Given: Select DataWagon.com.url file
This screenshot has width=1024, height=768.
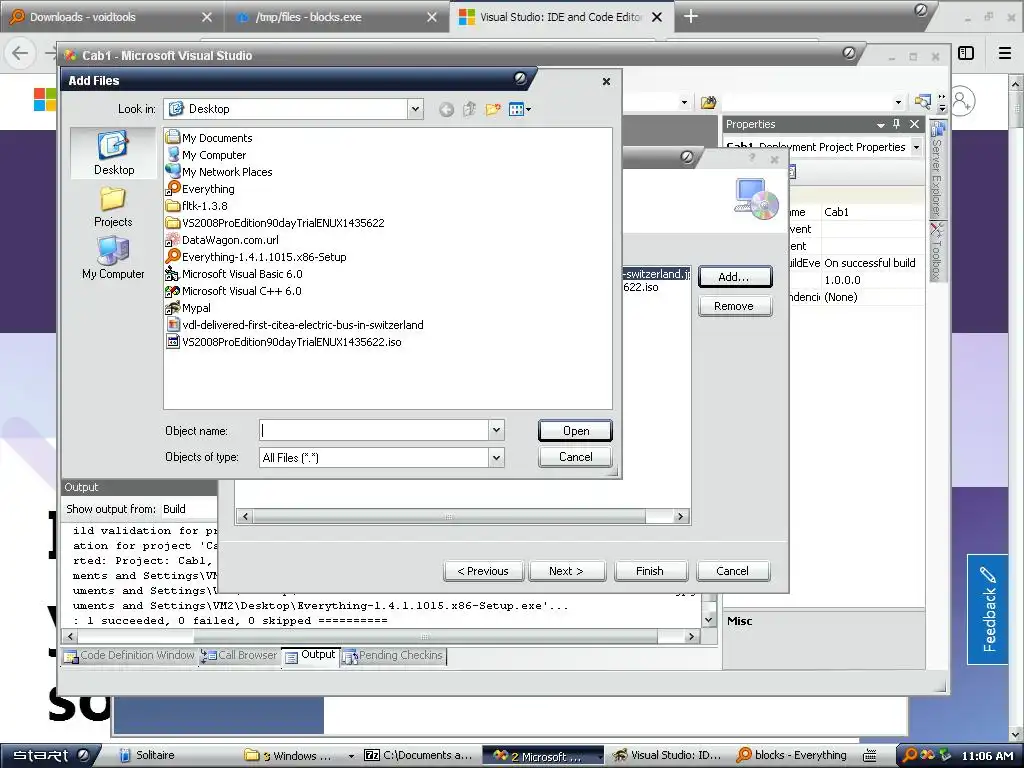Looking at the screenshot, I should [222, 240].
